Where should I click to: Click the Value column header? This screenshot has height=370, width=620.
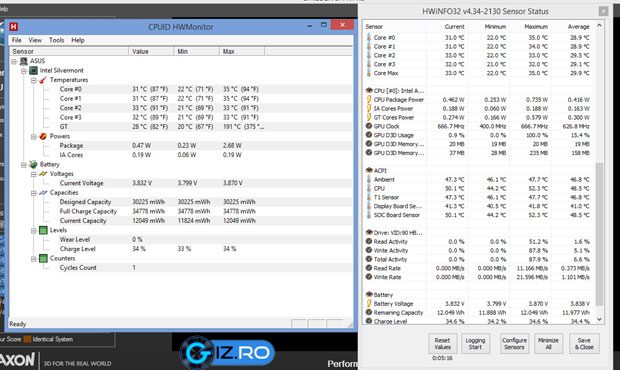point(151,51)
